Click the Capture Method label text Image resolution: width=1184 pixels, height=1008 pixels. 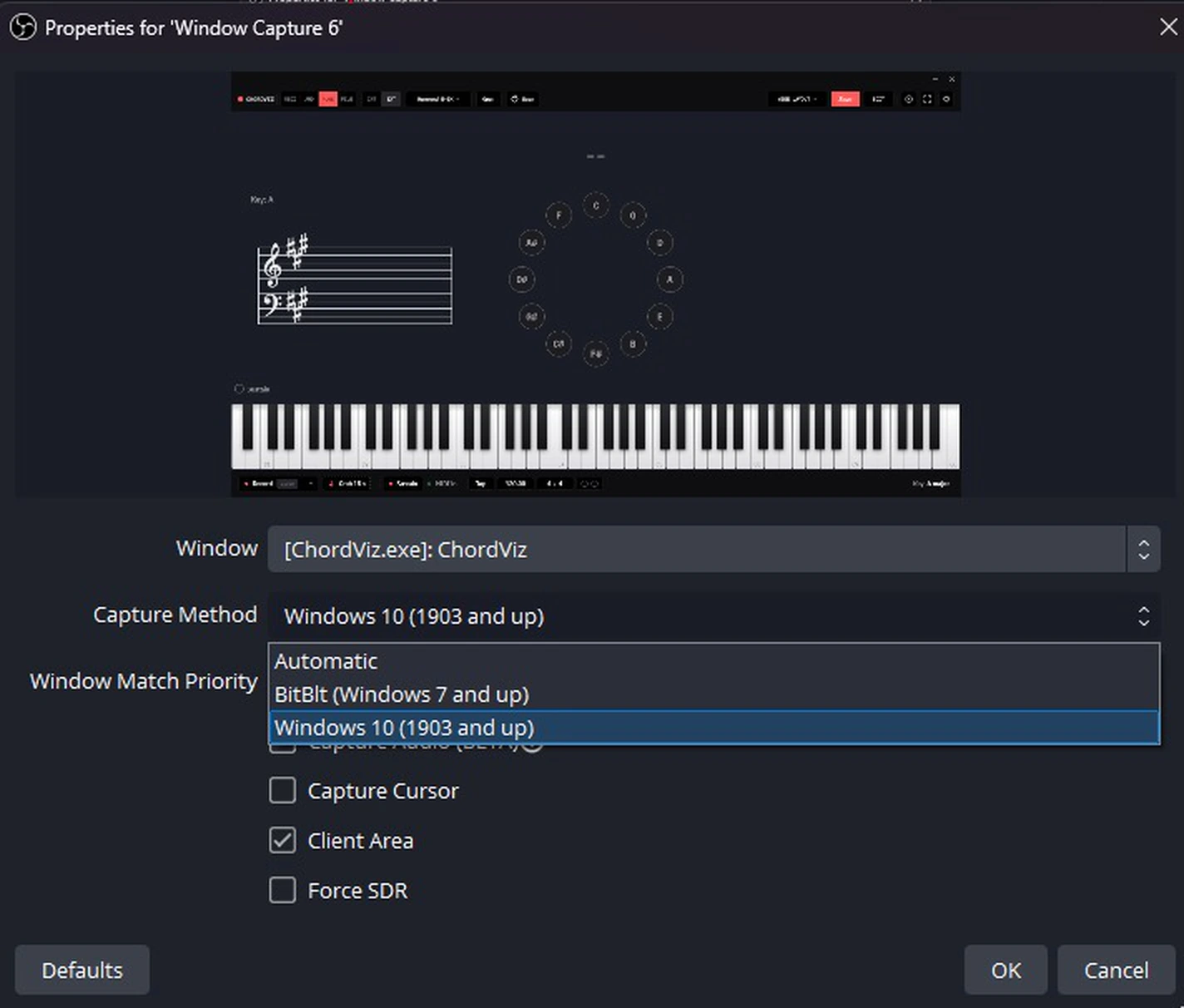pos(175,615)
